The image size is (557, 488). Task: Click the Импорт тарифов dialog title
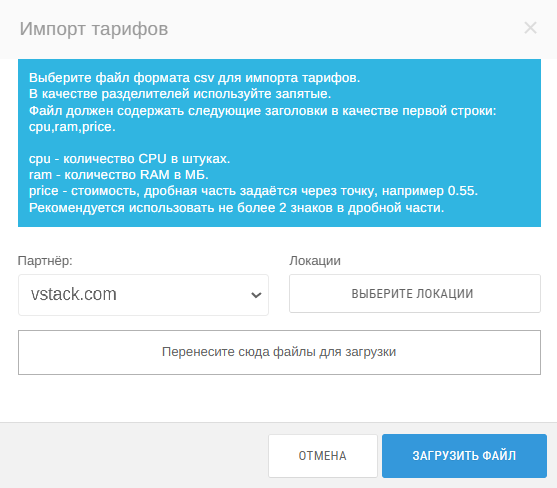pyautogui.click(x=94, y=29)
